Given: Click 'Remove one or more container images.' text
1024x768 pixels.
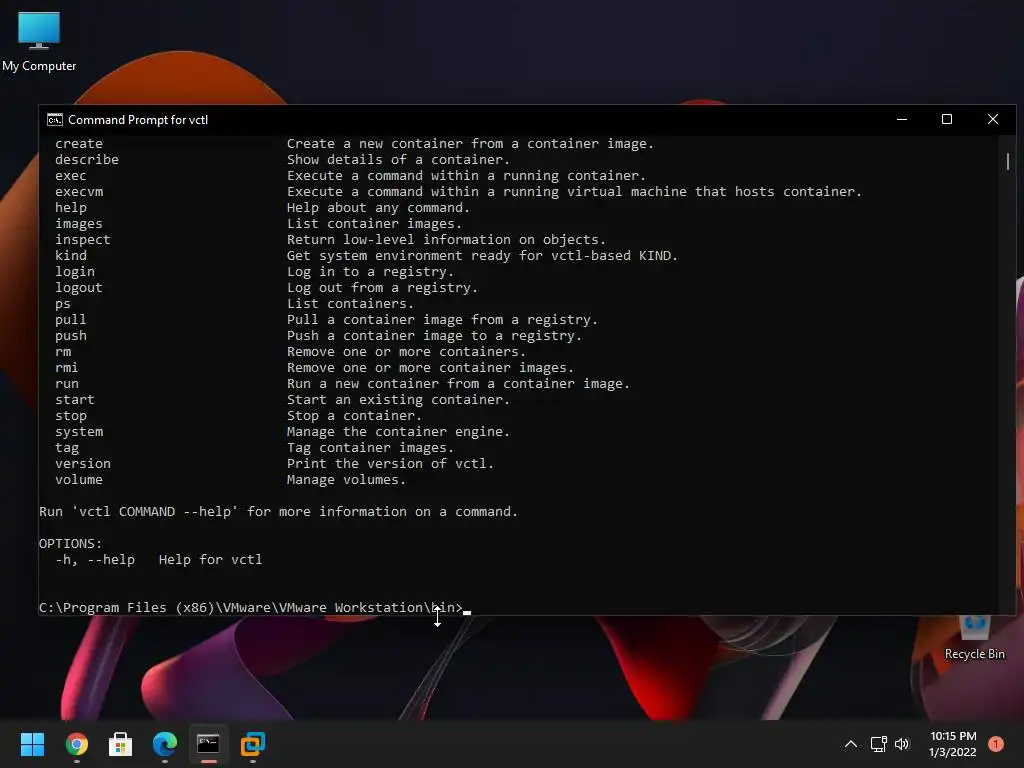Looking at the screenshot, I should click(430, 368).
